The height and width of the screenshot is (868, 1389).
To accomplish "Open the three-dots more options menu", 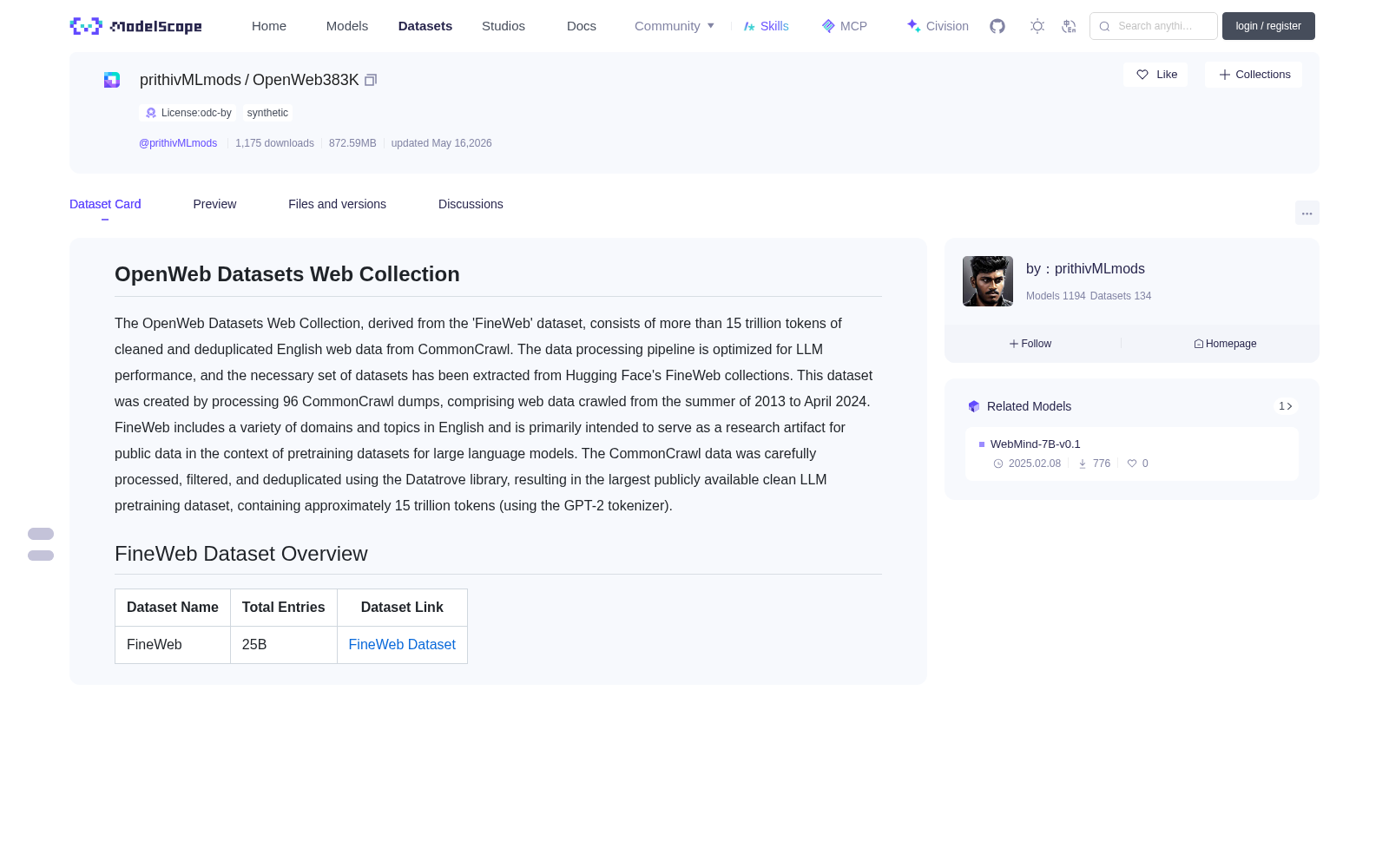I will [x=1307, y=213].
